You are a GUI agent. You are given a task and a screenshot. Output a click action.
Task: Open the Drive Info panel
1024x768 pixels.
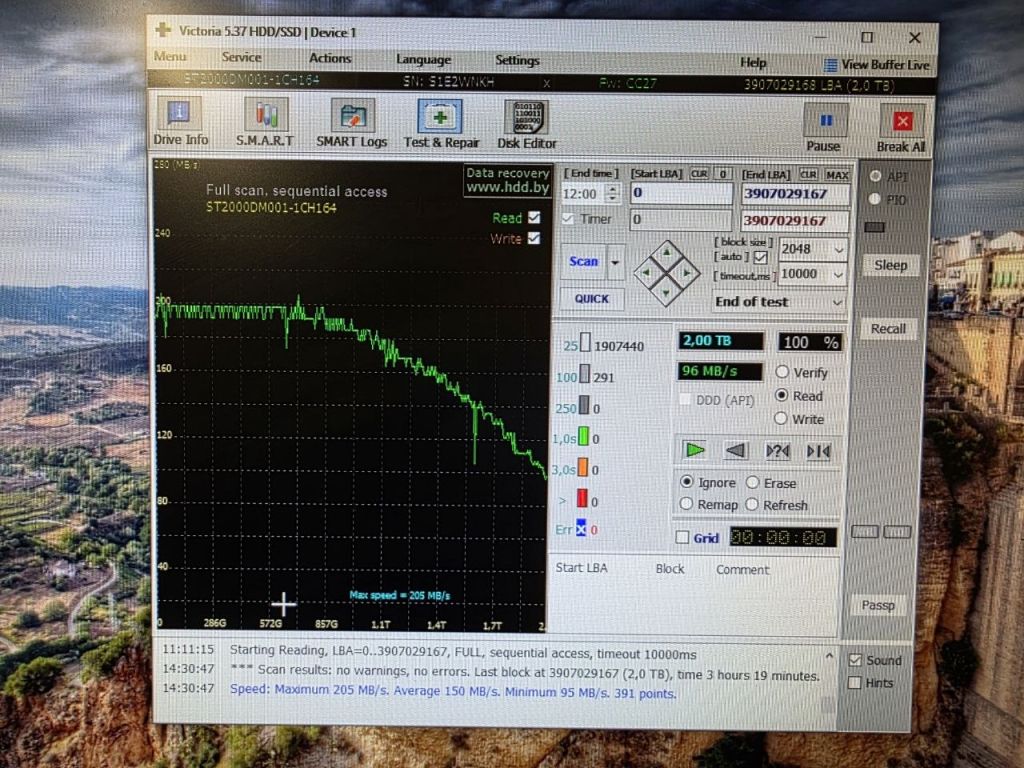coord(180,122)
